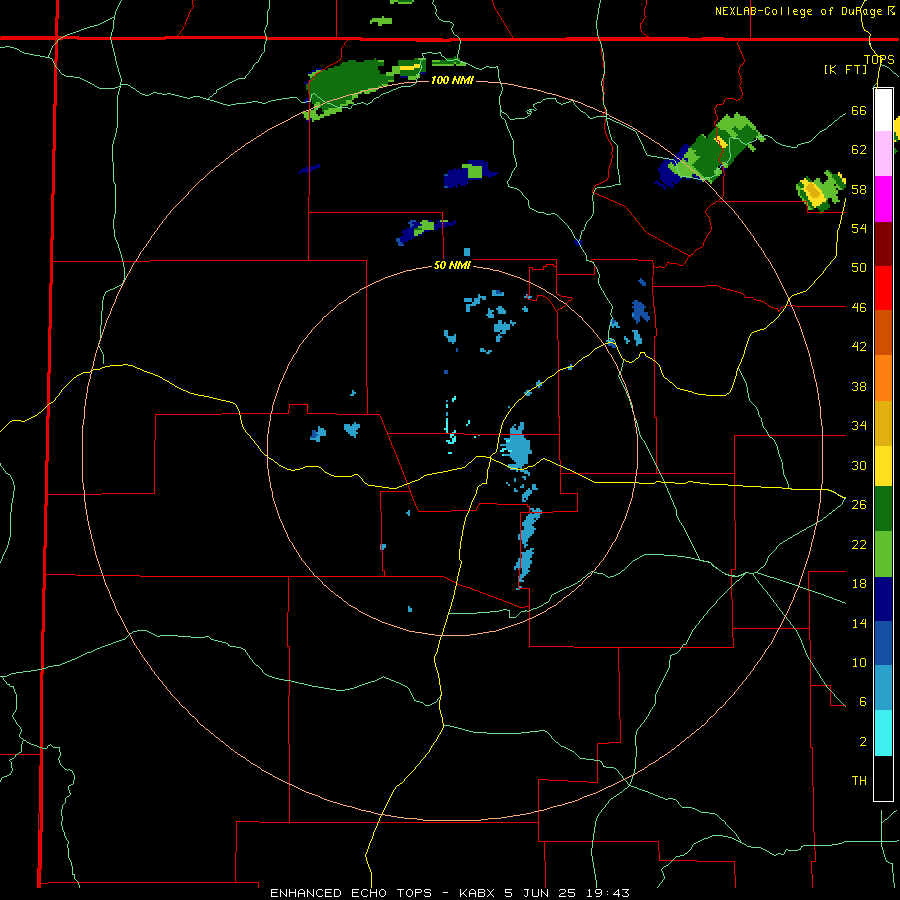Screen dimensions: 900x900
Task: Click the 100 NMI range ring label
Action: click(x=452, y=80)
